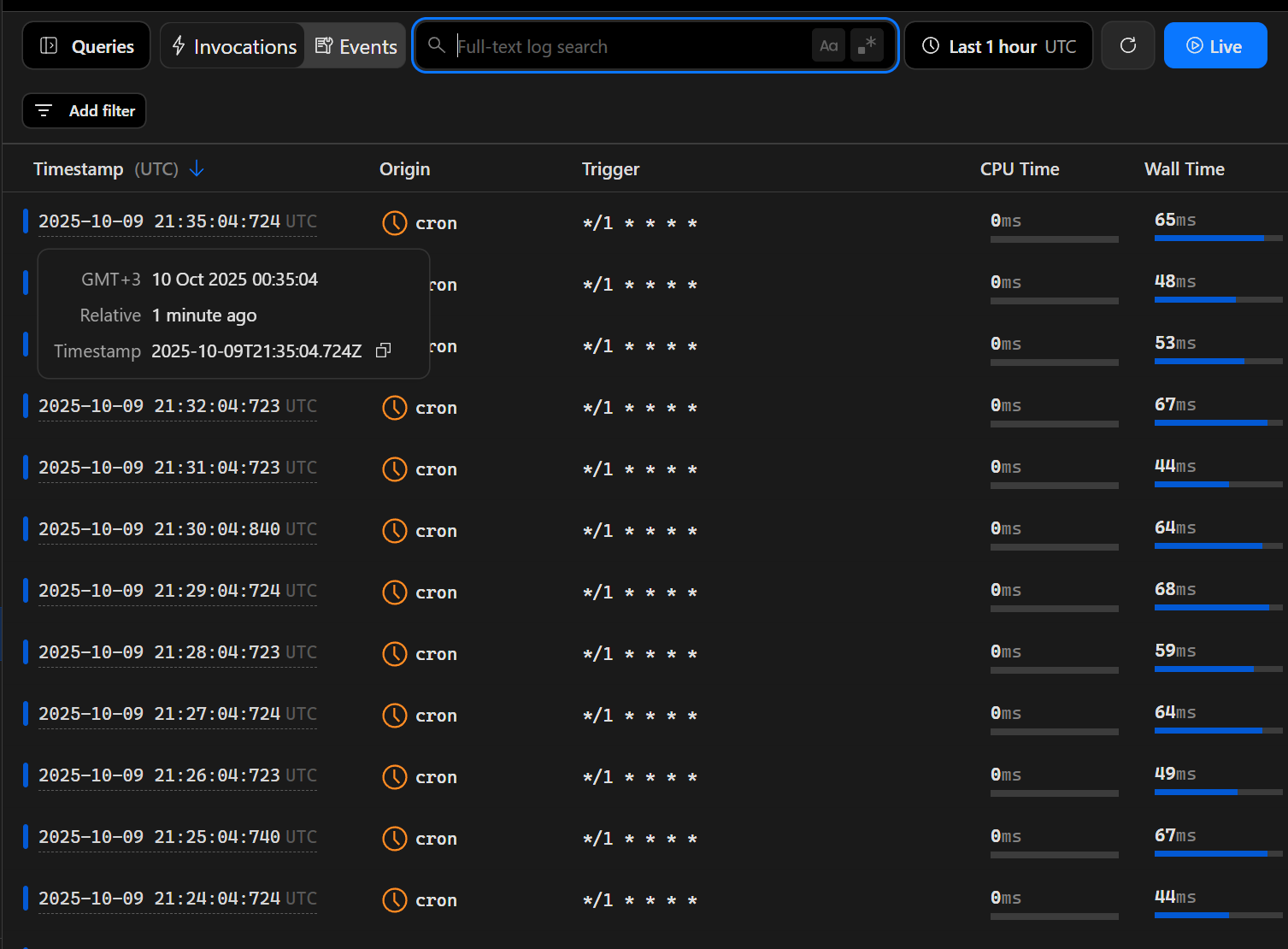This screenshot has height=949, width=1288.
Task: Start Live log streaming
Action: pos(1215,45)
